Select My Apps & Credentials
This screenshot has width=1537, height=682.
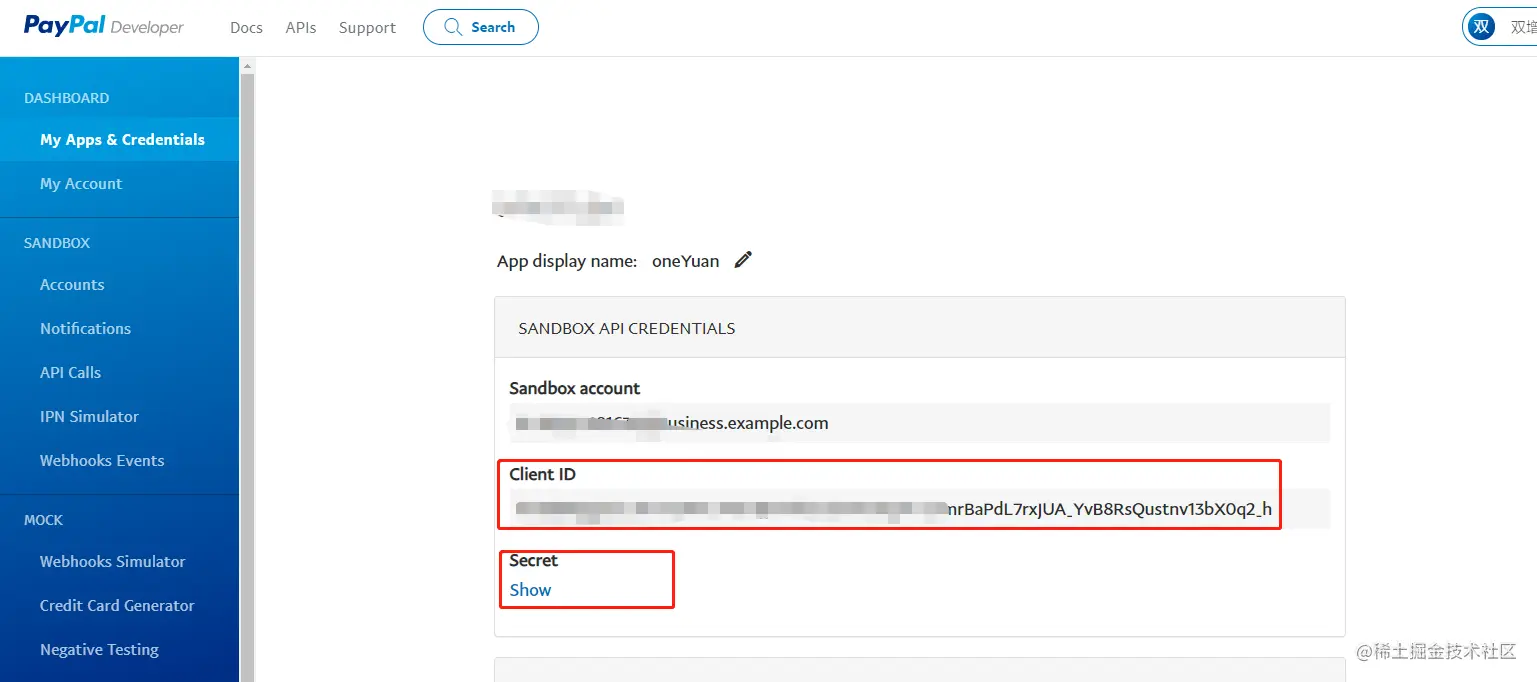(x=120, y=140)
